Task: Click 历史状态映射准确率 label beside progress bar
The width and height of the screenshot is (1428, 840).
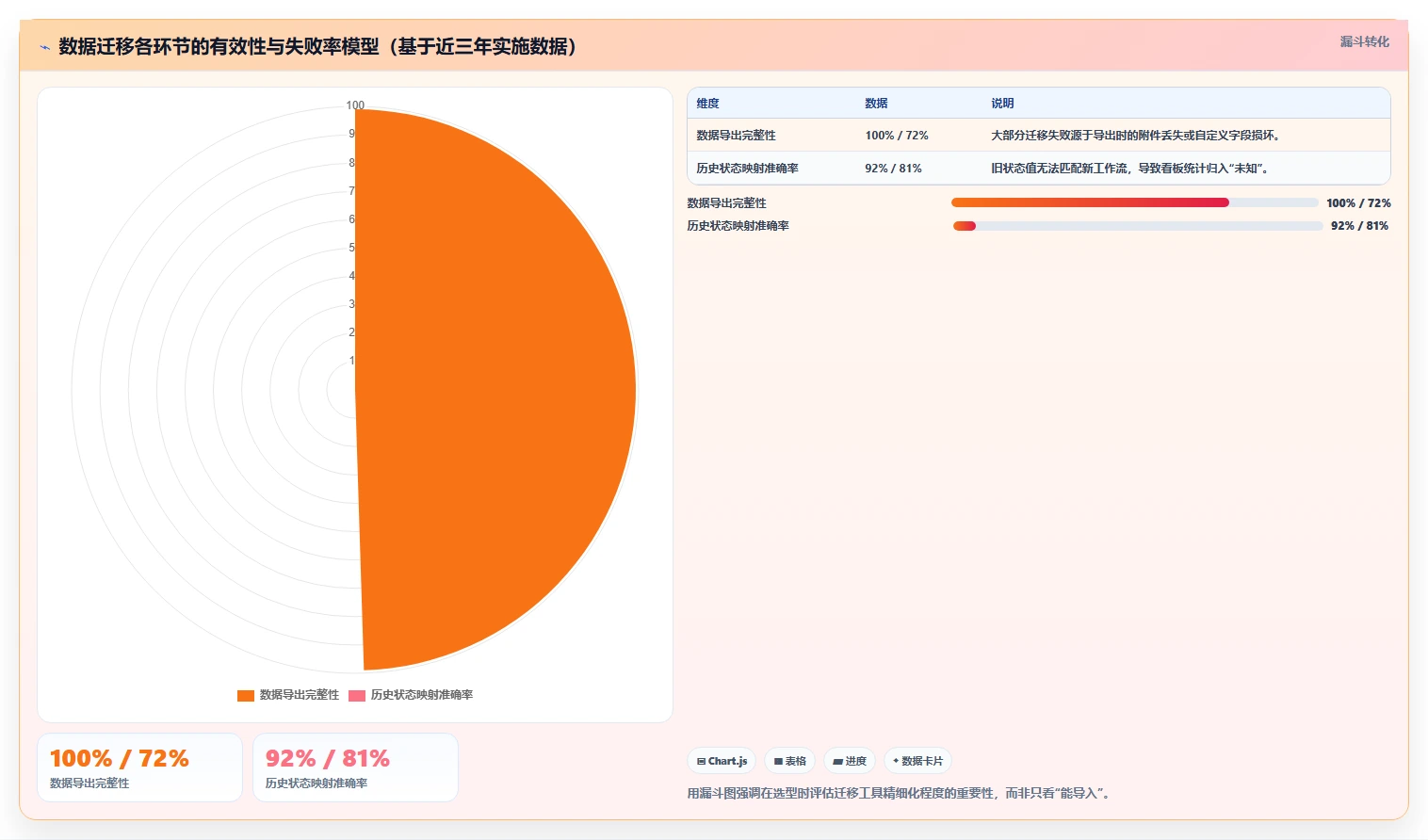Action: click(x=738, y=226)
